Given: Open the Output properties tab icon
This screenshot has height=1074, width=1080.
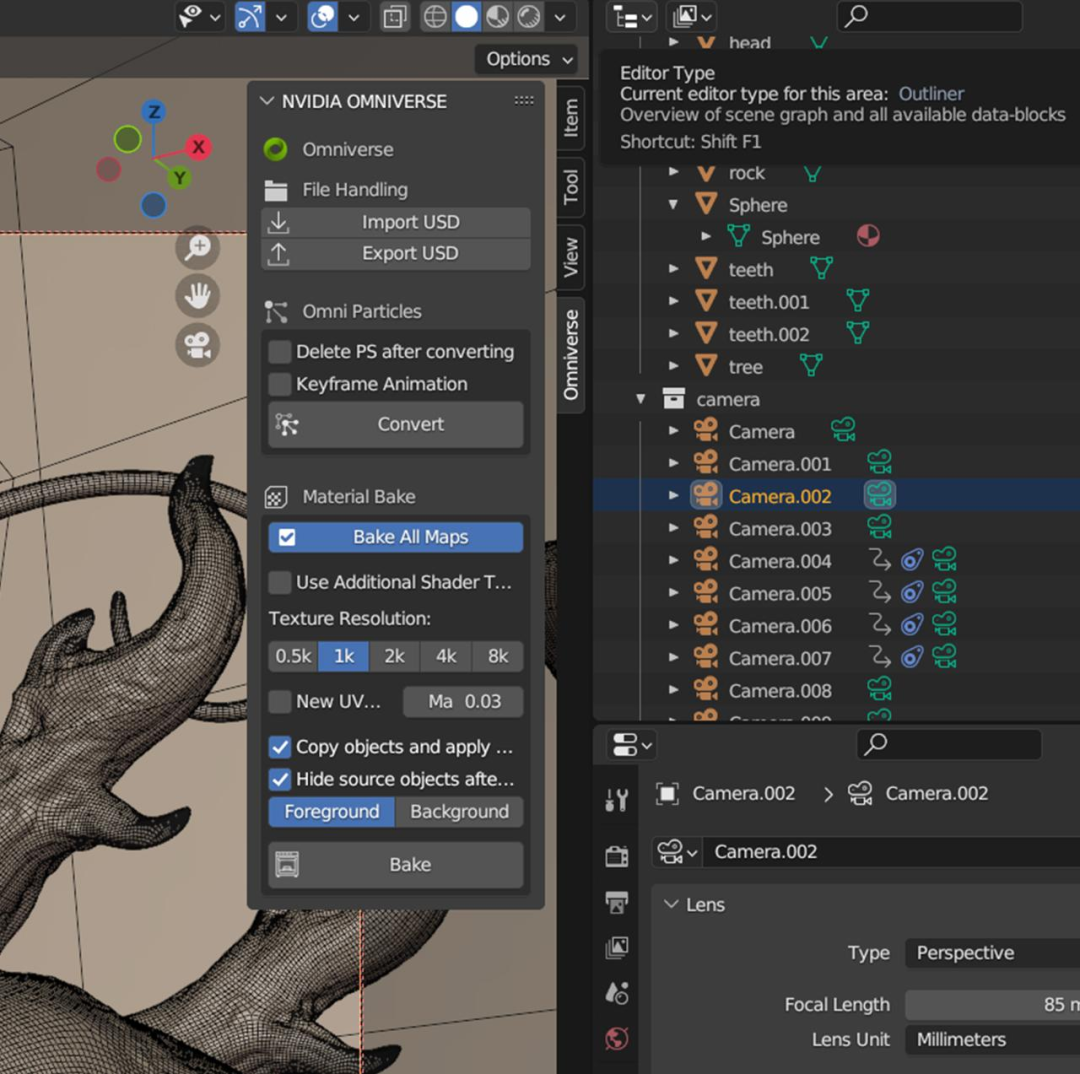Looking at the screenshot, I should coord(616,902).
